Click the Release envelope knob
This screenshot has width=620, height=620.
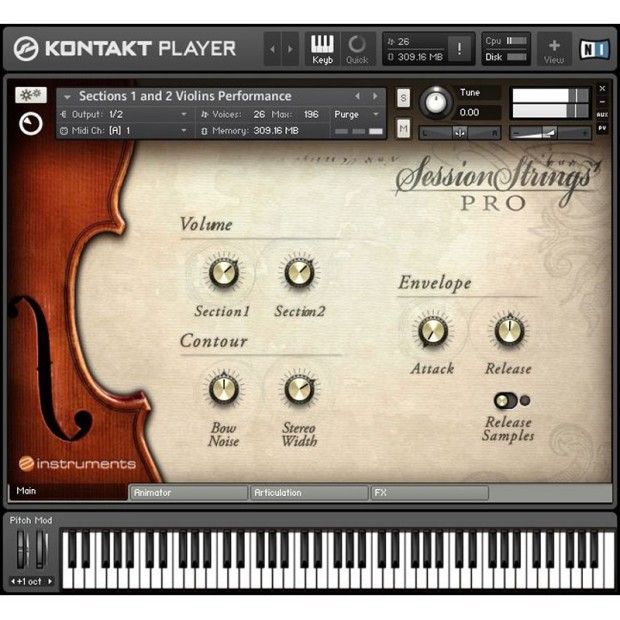[509, 331]
